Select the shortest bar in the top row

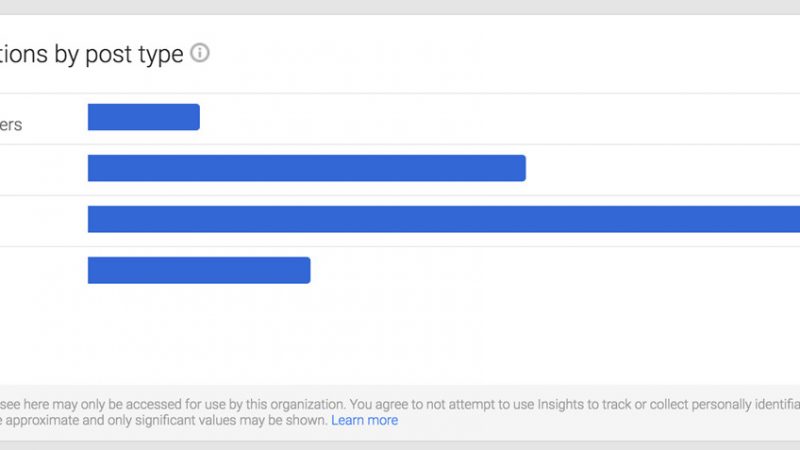[143, 117]
